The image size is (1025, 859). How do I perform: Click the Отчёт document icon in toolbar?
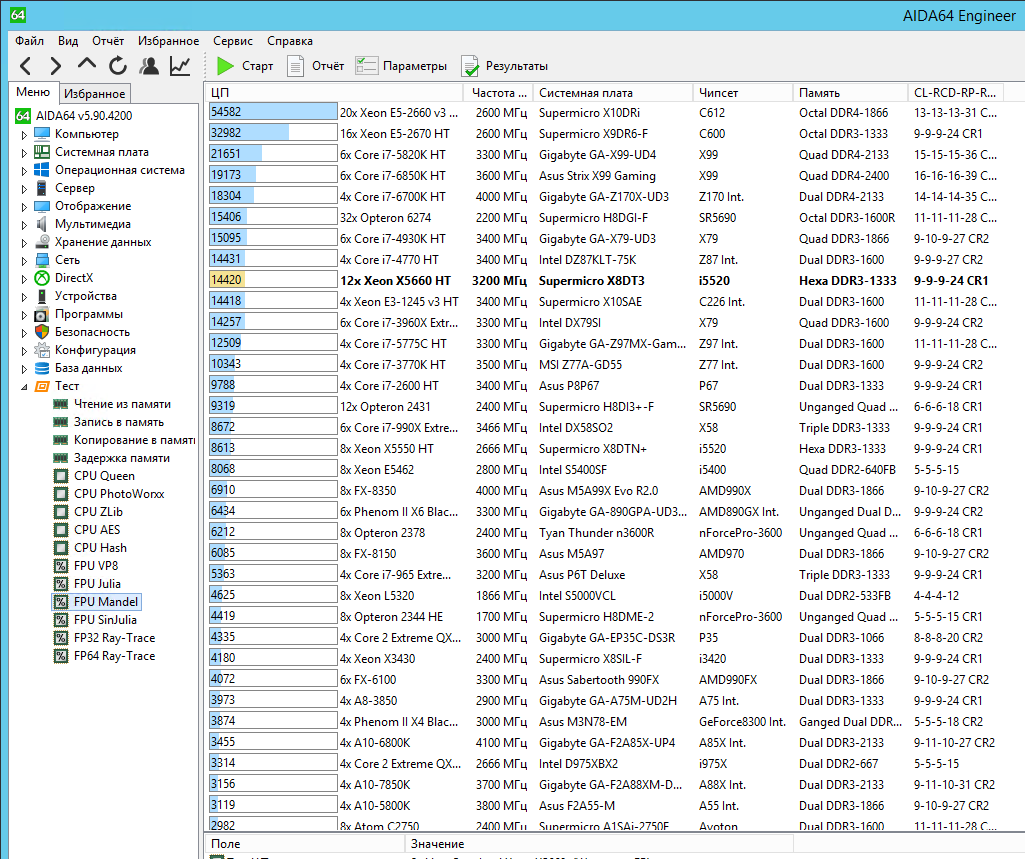pyautogui.click(x=295, y=66)
